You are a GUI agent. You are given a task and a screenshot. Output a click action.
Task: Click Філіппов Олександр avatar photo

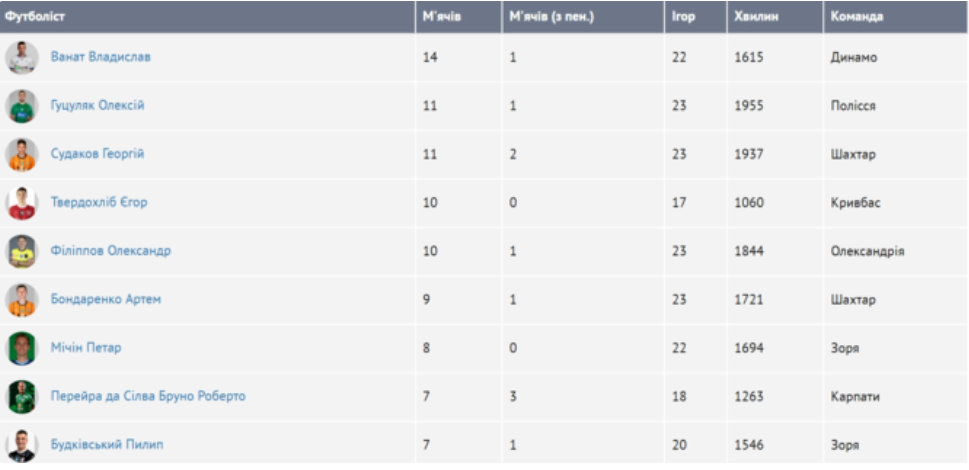point(22,251)
